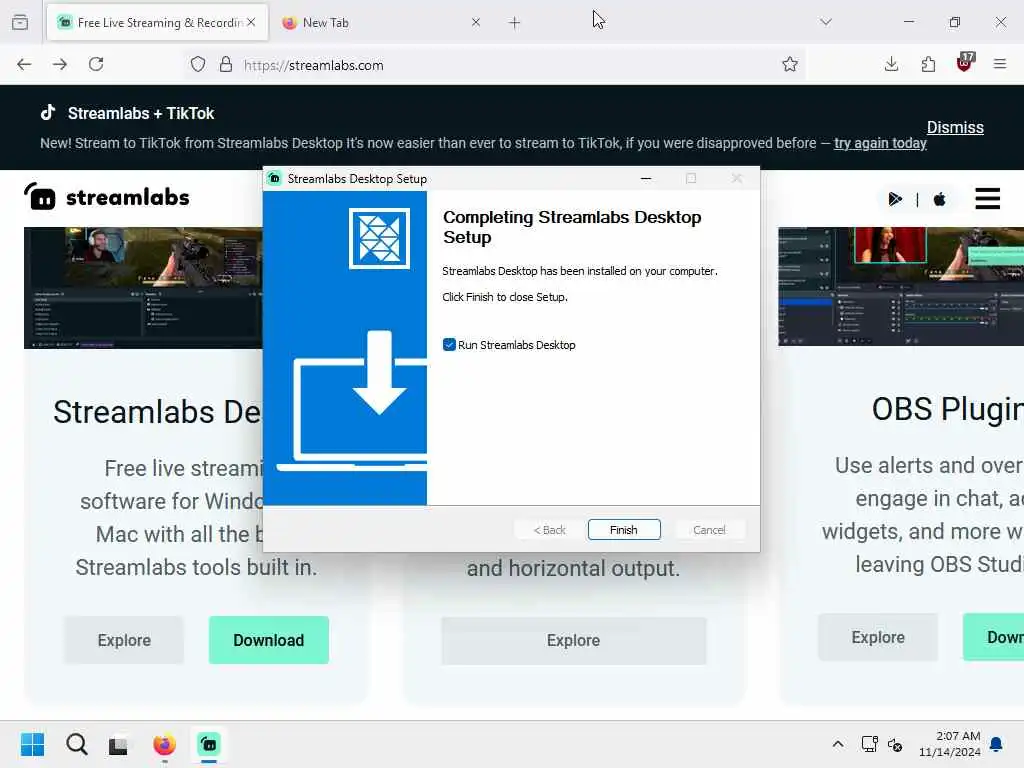Image resolution: width=1024 pixels, height=768 pixels.
Task: Close the New Tab tab
Action: pos(475,22)
